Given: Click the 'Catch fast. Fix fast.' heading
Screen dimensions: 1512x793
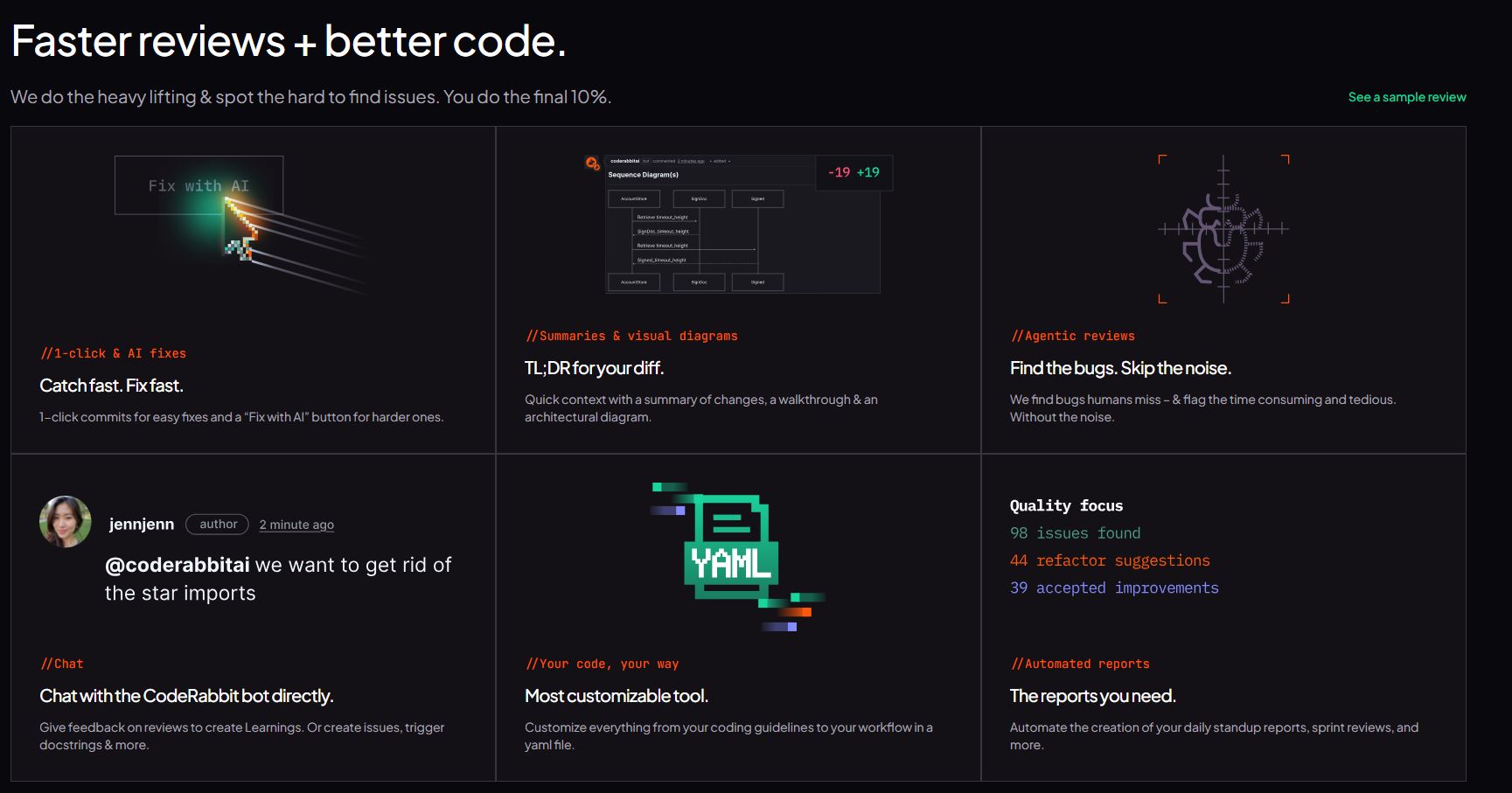Looking at the screenshot, I should tap(111, 386).
